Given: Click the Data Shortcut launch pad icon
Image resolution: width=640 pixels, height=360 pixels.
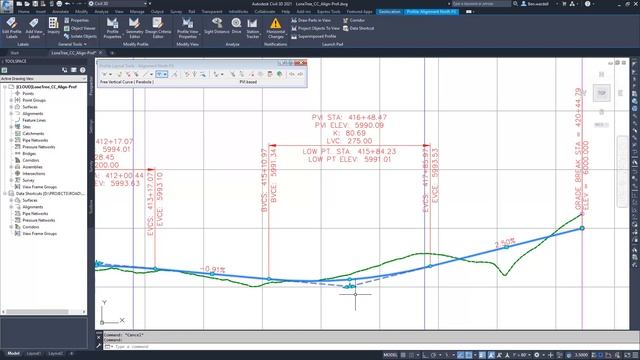Looking at the screenshot, I should click(x=358, y=28).
